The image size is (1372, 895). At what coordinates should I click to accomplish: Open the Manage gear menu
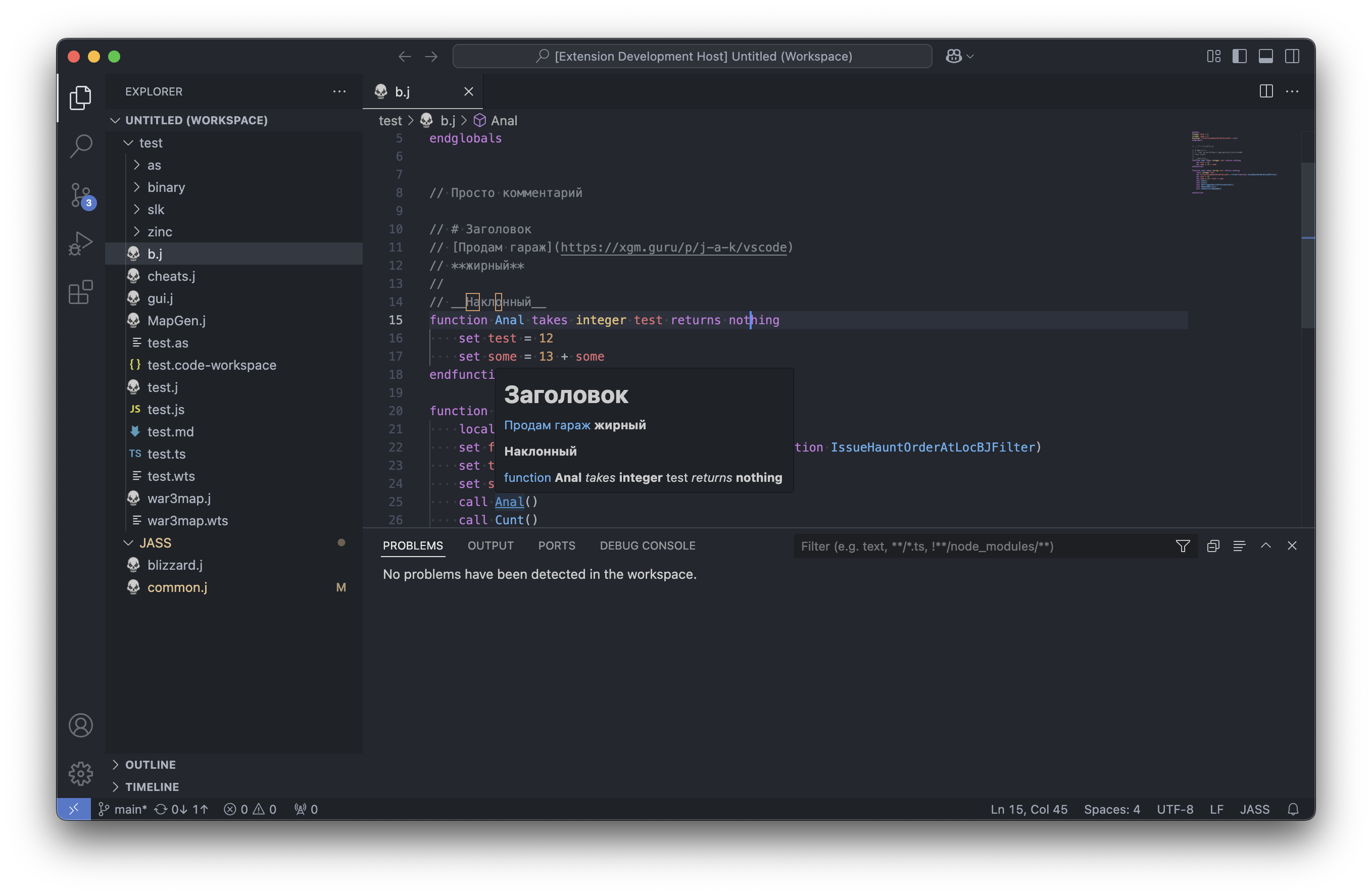[x=81, y=773]
